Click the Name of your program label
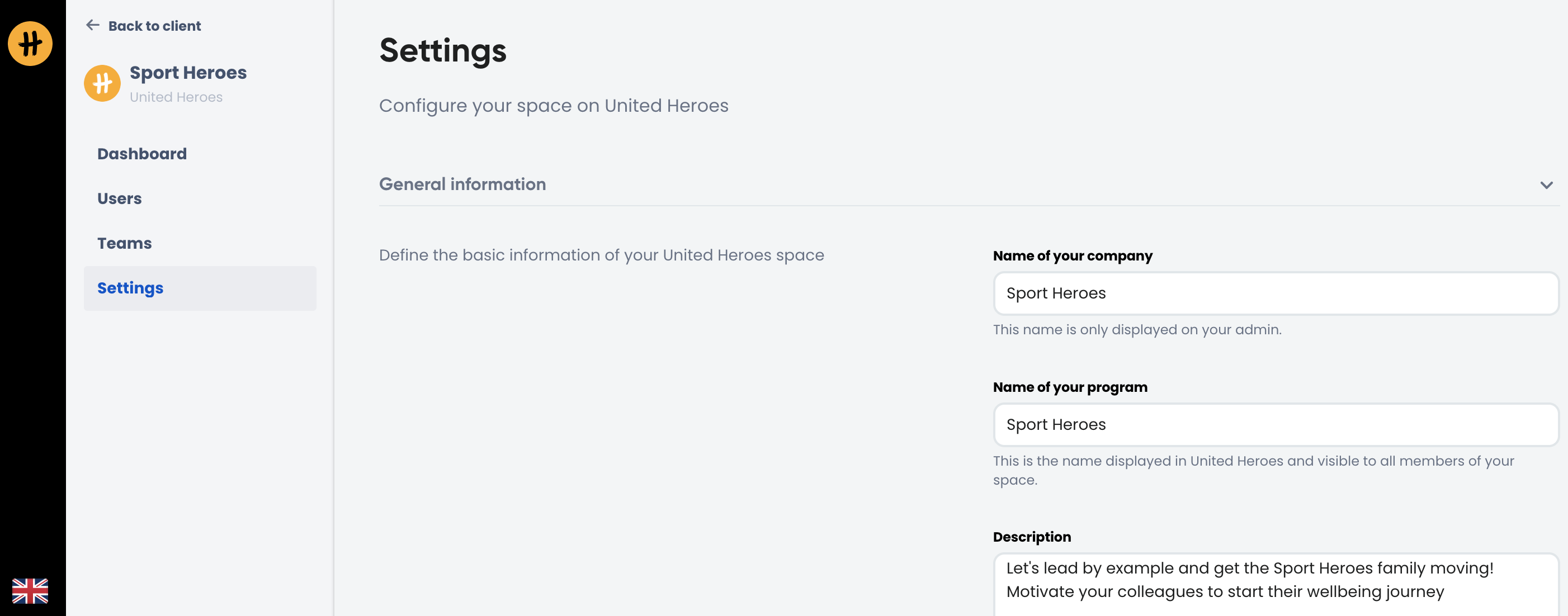Image resolution: width=1568 pixels, height=616 pixels. (x=1070, y=387)
